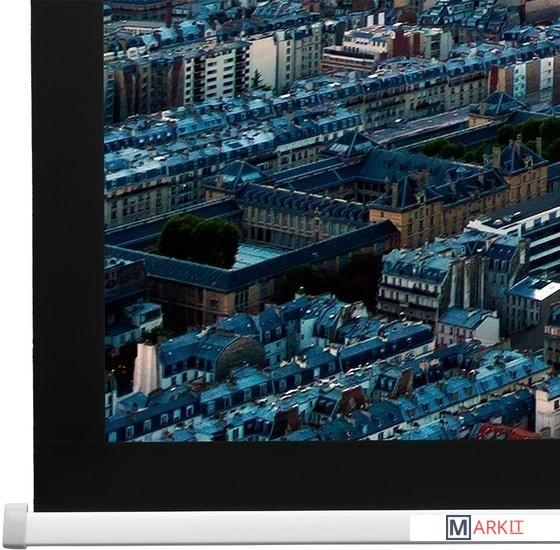The image size is (560, 550).
Task: Click the curved dome roof at lower center
Action: tap(240, 354)
